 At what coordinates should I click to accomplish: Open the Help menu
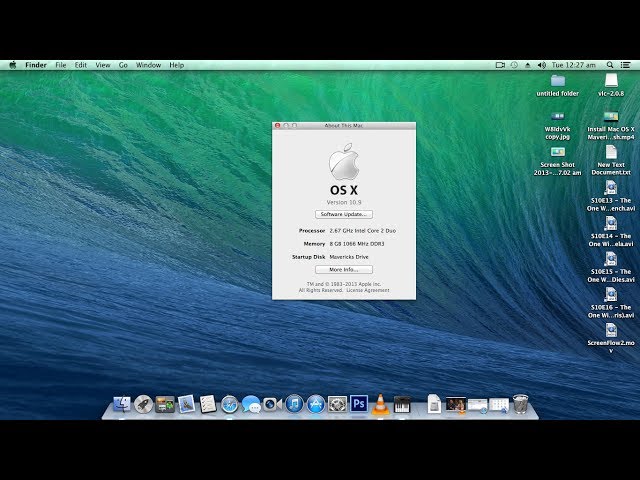pyautogui.click(x=177, y=65)
